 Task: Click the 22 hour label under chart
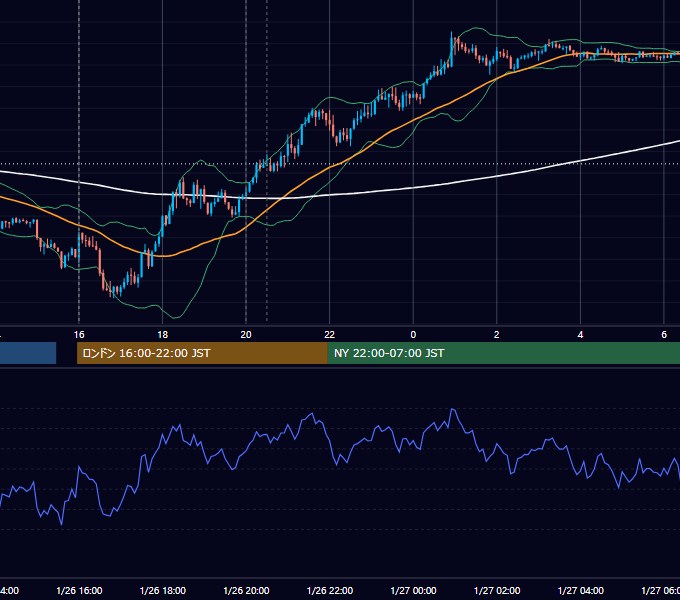click(330, 335)
